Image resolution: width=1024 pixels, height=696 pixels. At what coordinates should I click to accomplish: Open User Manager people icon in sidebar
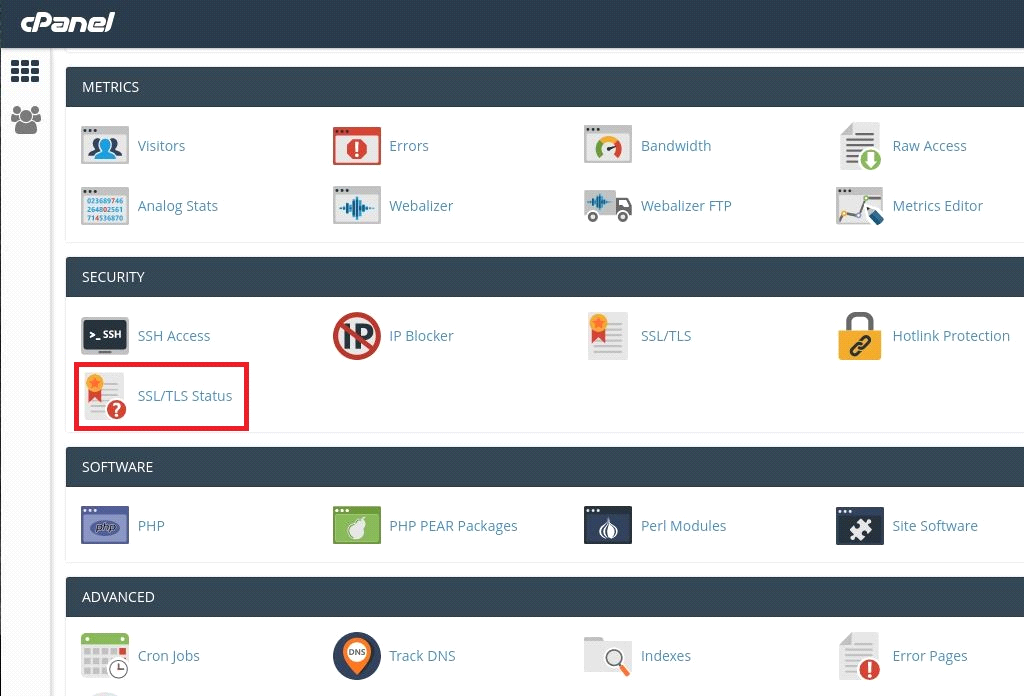[25, 119]
